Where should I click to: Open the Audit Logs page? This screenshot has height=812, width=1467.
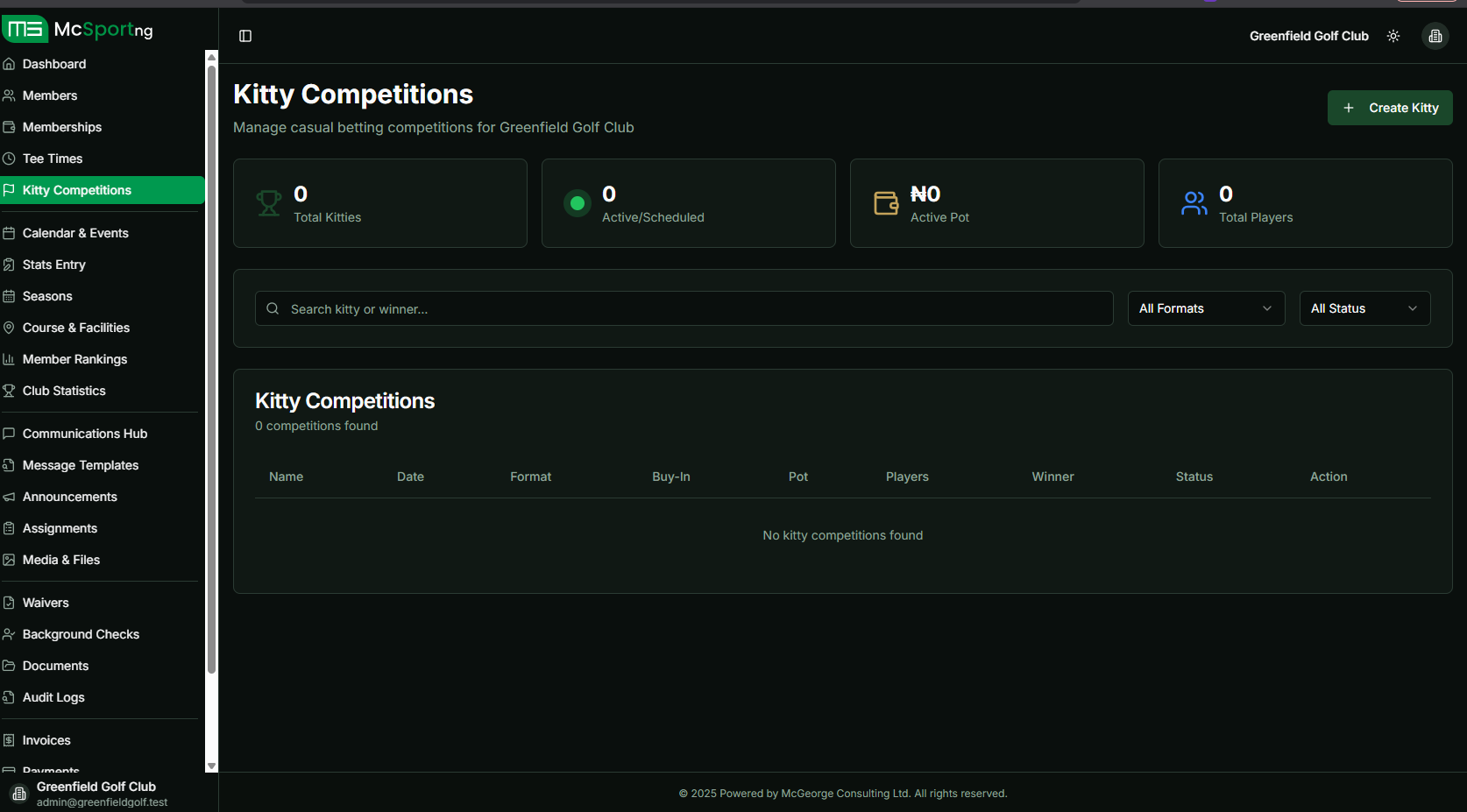pos(53,697)
